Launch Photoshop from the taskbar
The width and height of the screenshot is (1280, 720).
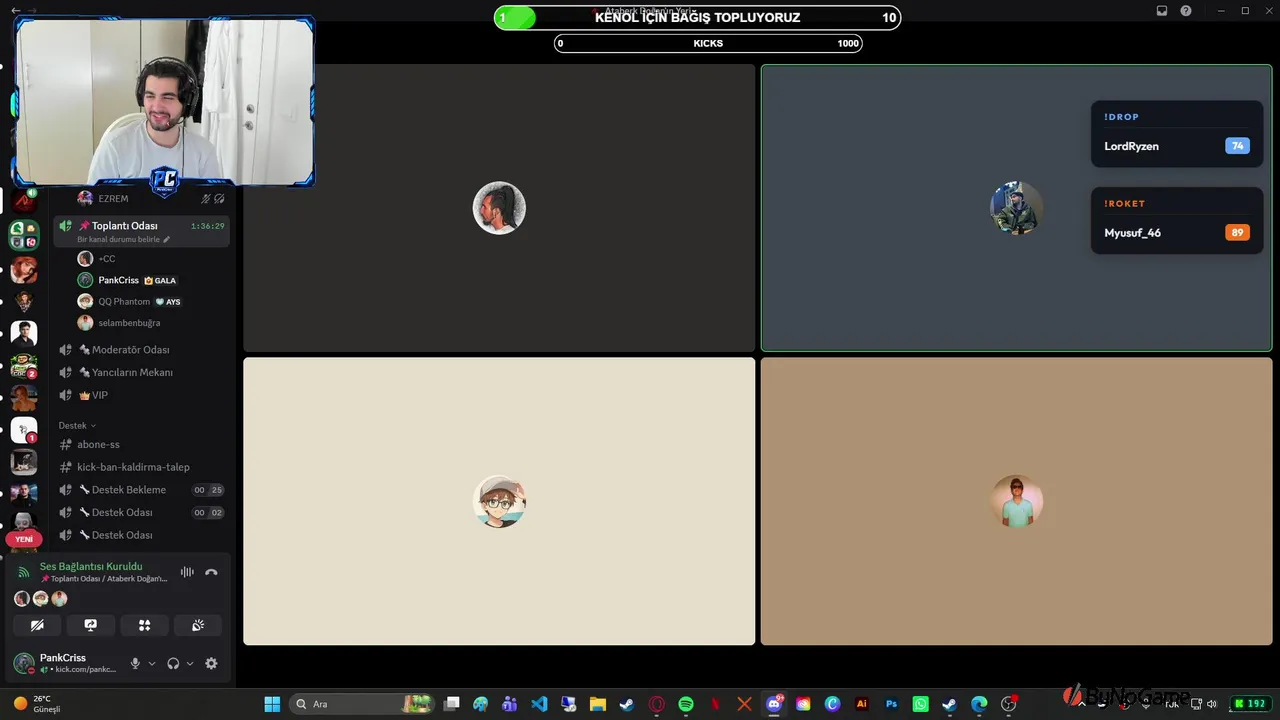click(891, 704)
